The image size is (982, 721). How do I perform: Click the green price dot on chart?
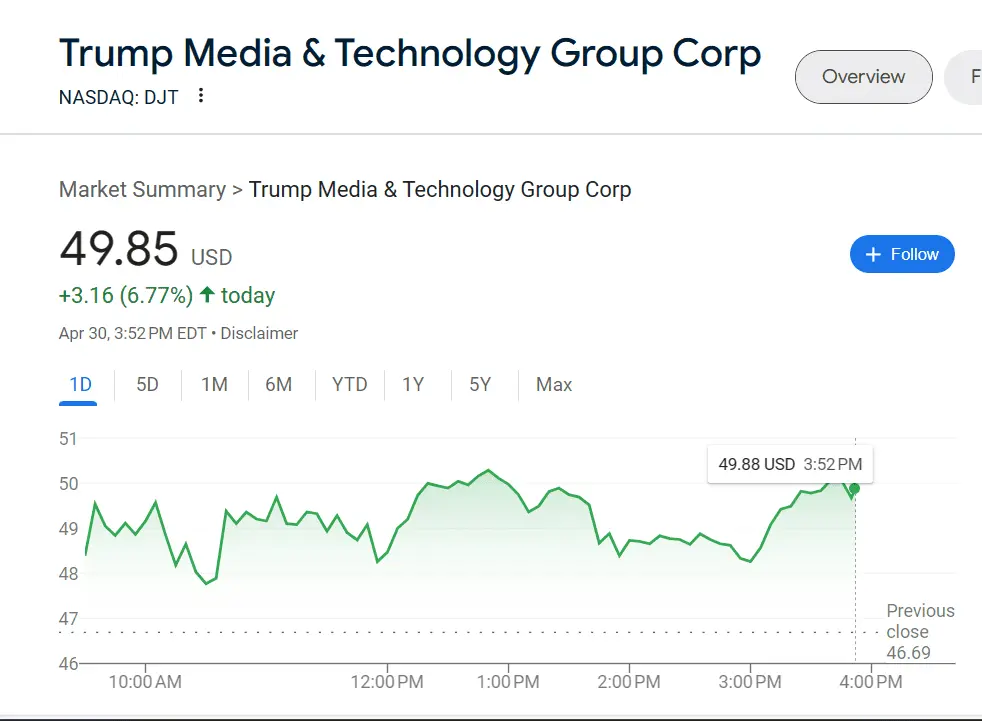(854, 488)
